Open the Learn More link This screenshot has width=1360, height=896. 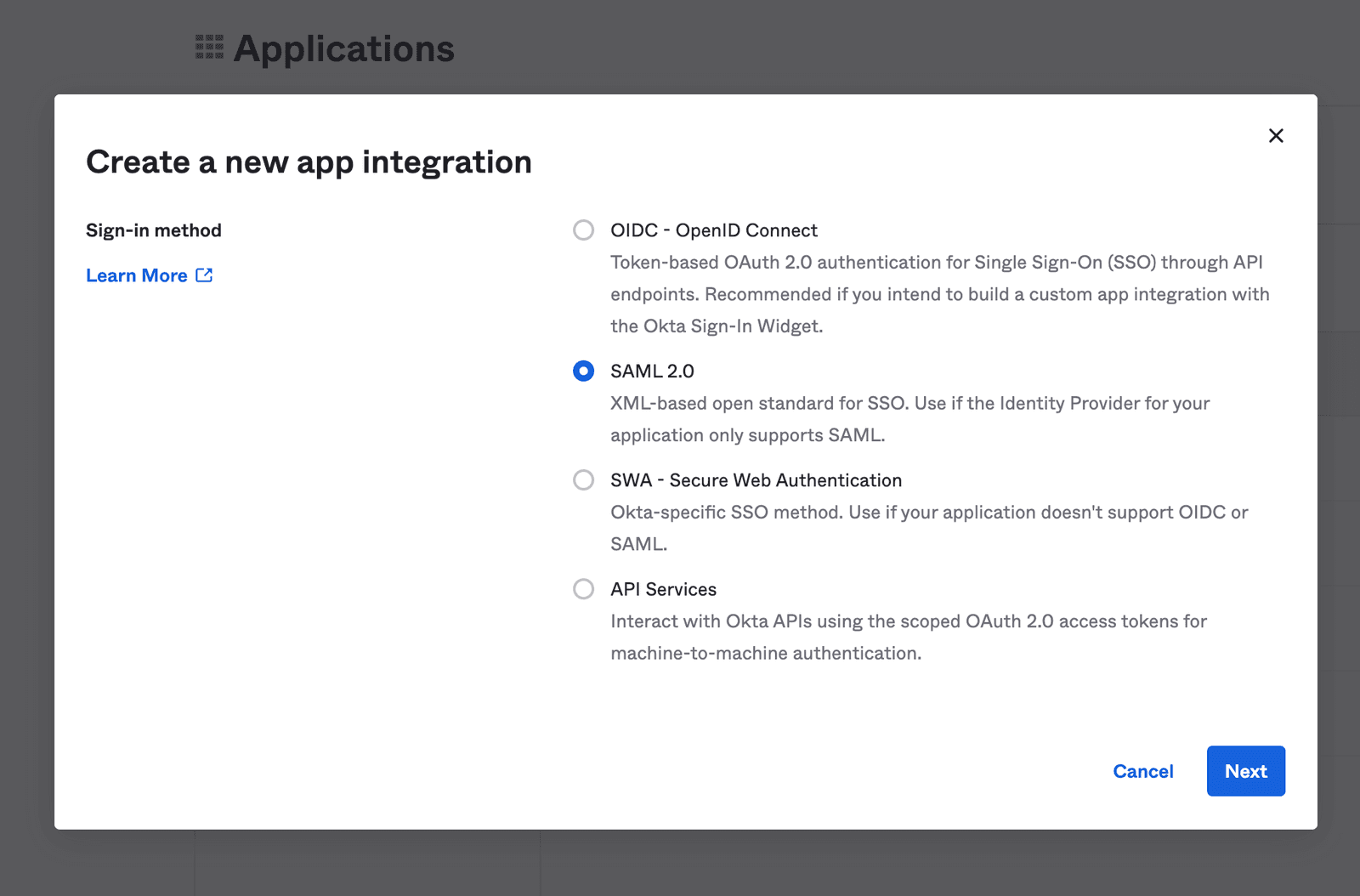pos(136,275)
